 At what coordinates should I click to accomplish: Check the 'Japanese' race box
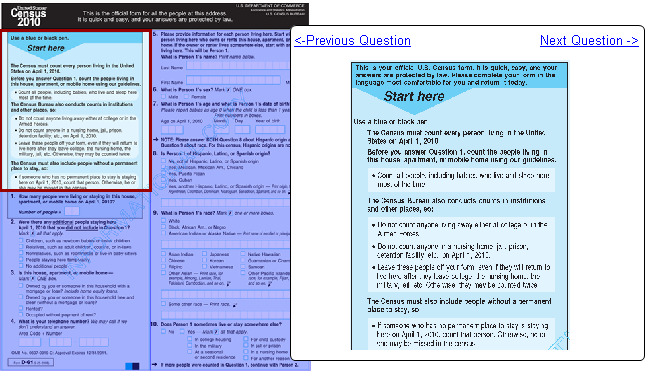click(204, 254)
